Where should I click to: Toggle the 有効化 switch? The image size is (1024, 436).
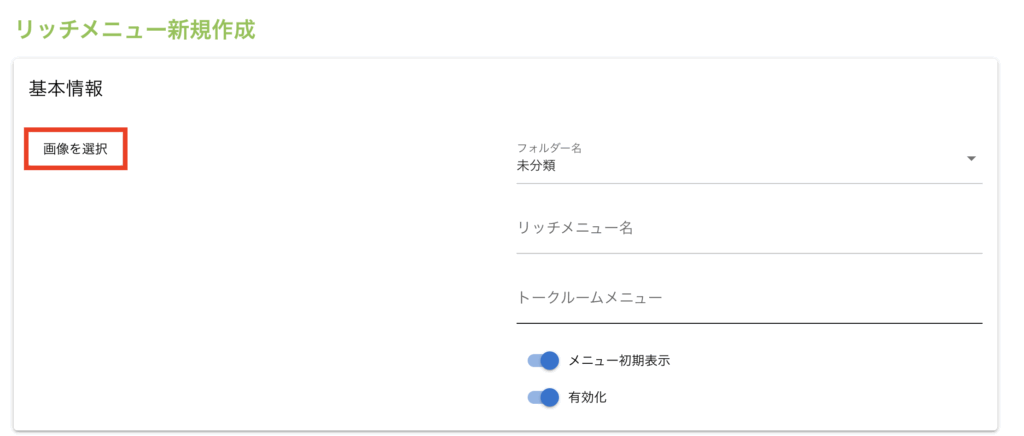(x=542, y=398)
